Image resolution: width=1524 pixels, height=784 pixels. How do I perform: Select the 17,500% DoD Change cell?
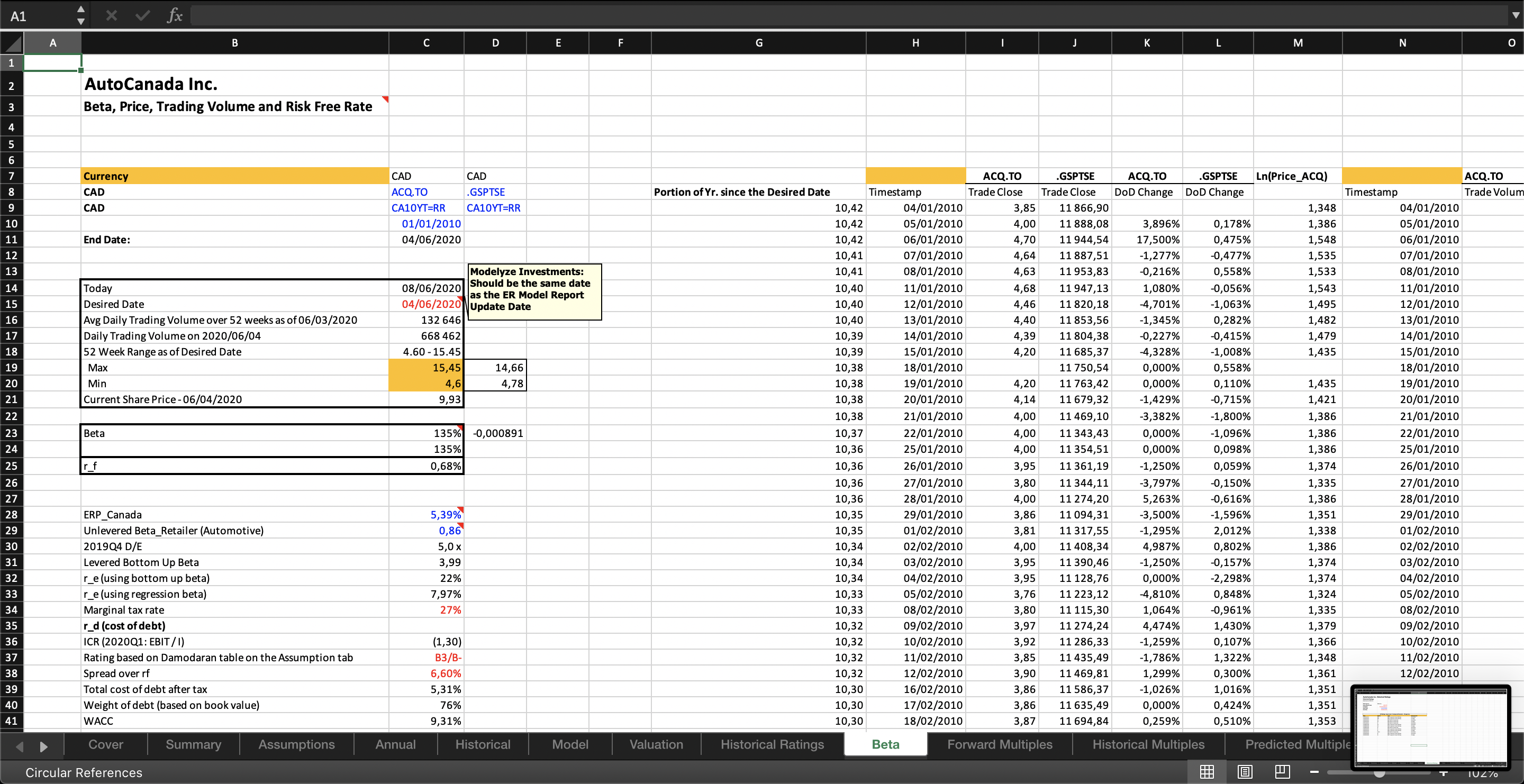1147,240
